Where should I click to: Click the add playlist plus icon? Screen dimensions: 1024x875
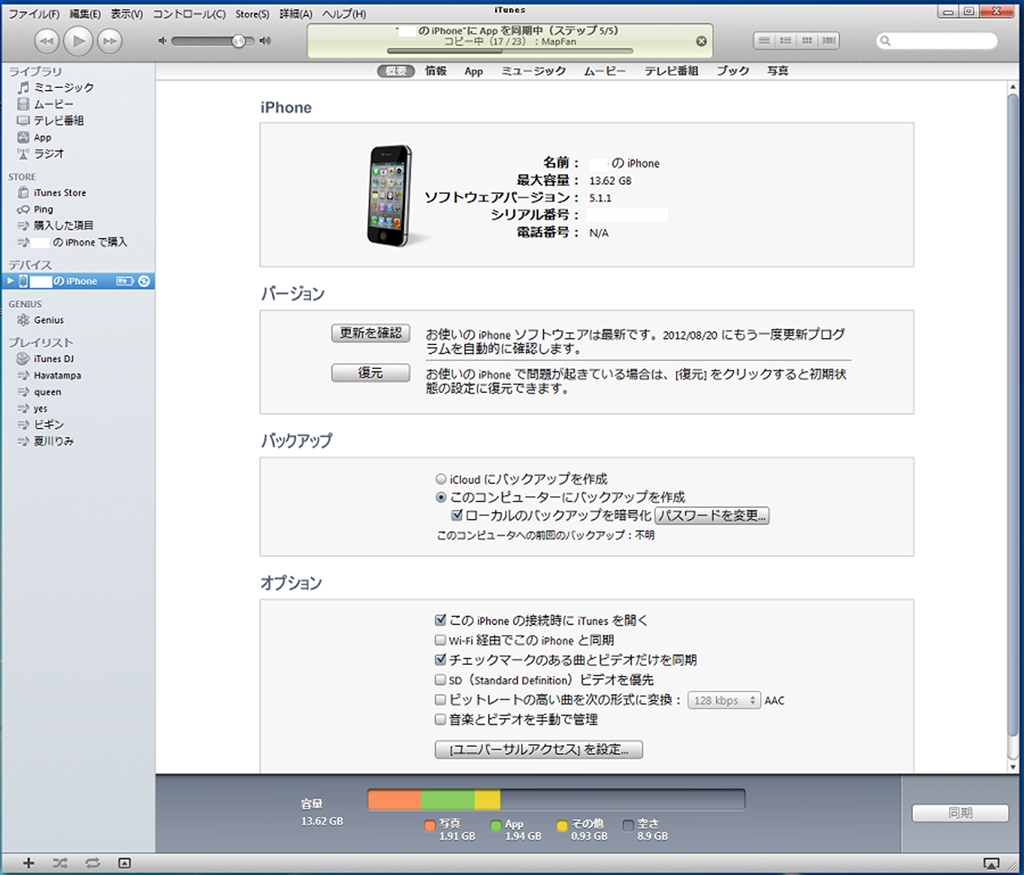(x=28, y=863)
